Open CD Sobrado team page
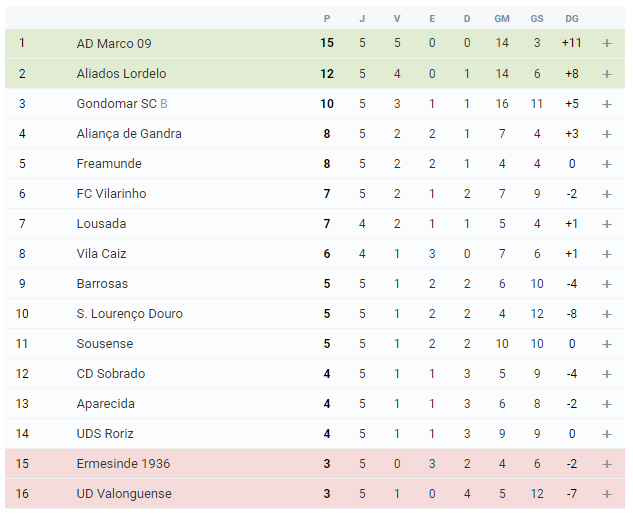 pyautogui.click(x=111, y=374)
